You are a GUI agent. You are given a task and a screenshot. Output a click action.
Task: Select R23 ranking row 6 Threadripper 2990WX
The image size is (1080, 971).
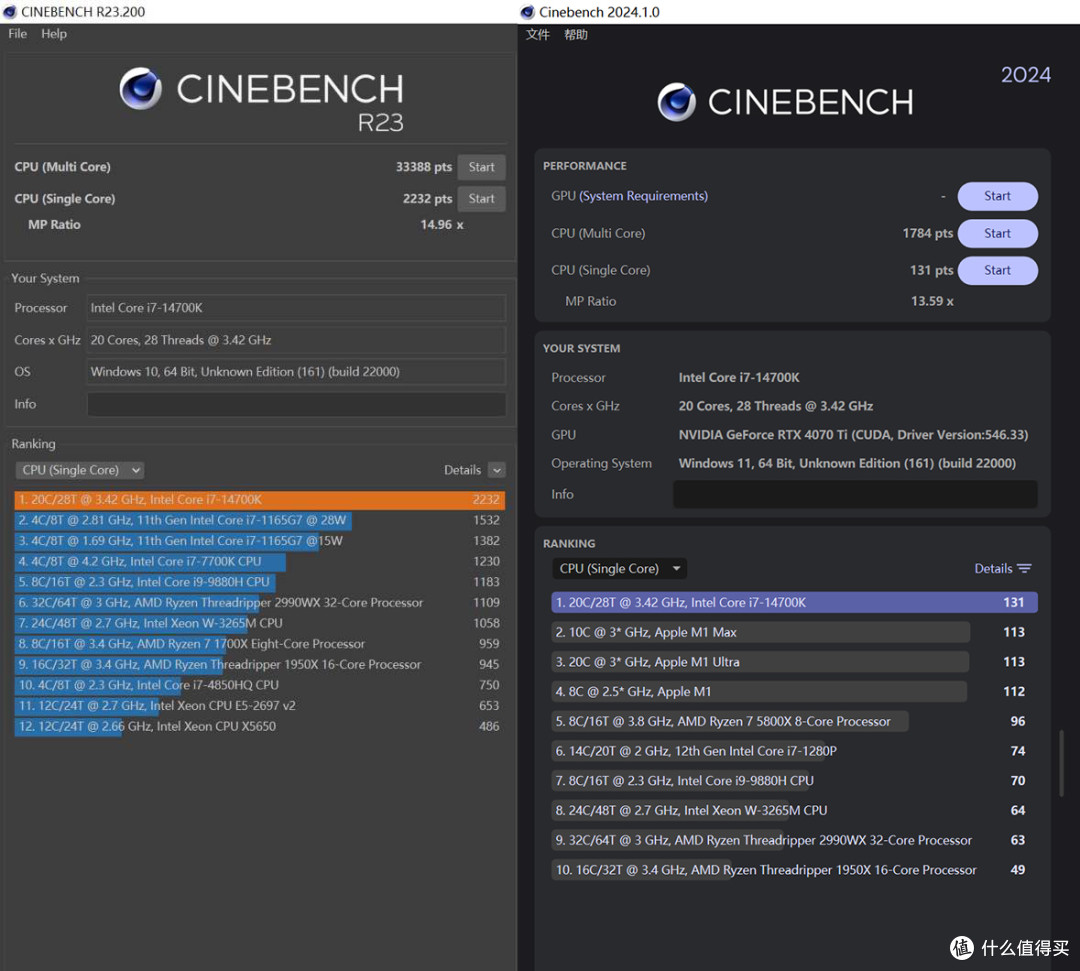(x=260, y=603)
